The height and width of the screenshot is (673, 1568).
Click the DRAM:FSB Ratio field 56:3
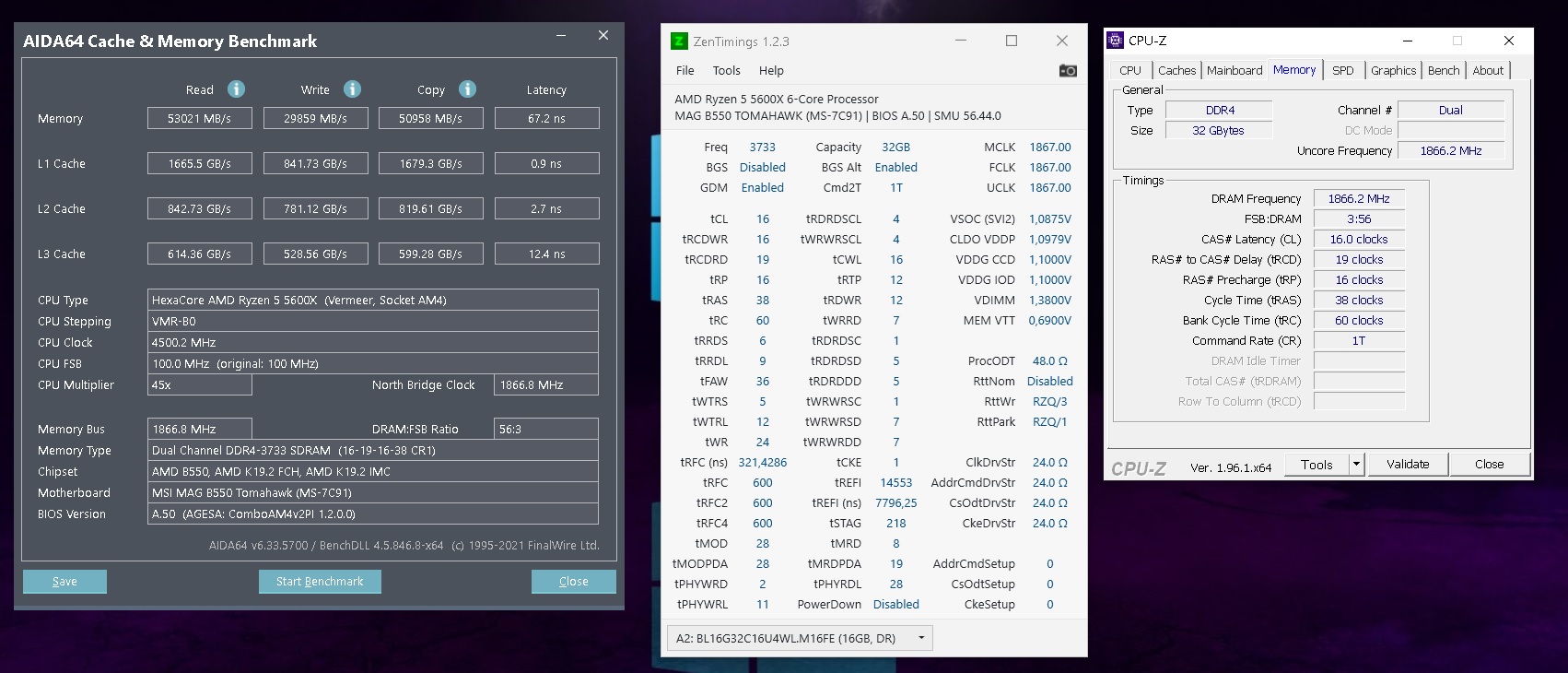coord(546,429)
